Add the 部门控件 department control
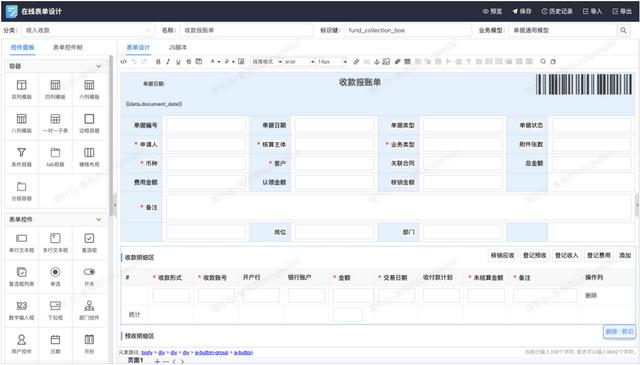This screenshot has width=640, height=365. [89, 310]
